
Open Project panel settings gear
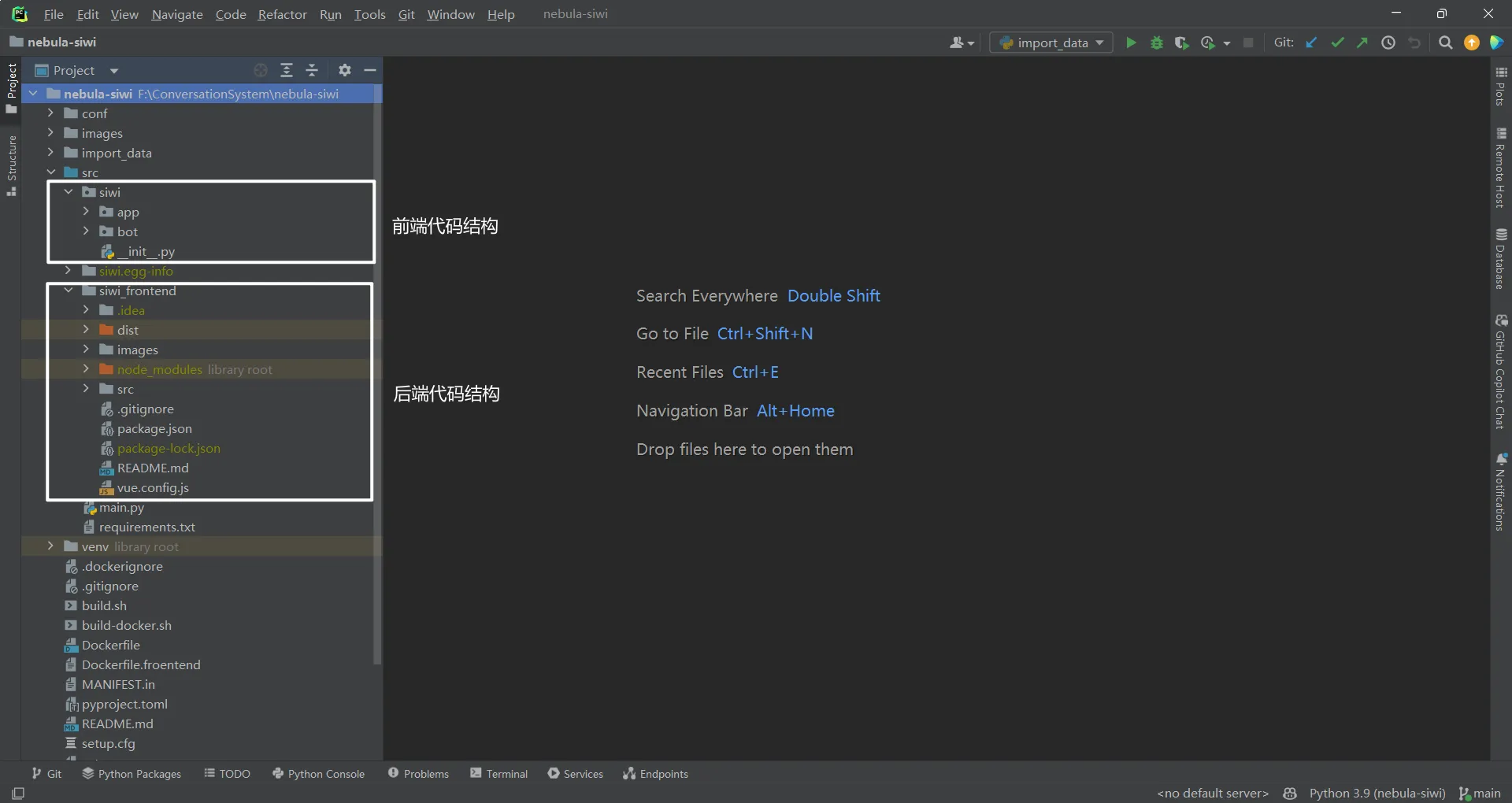pyautogui.click(x=344, y=70)
